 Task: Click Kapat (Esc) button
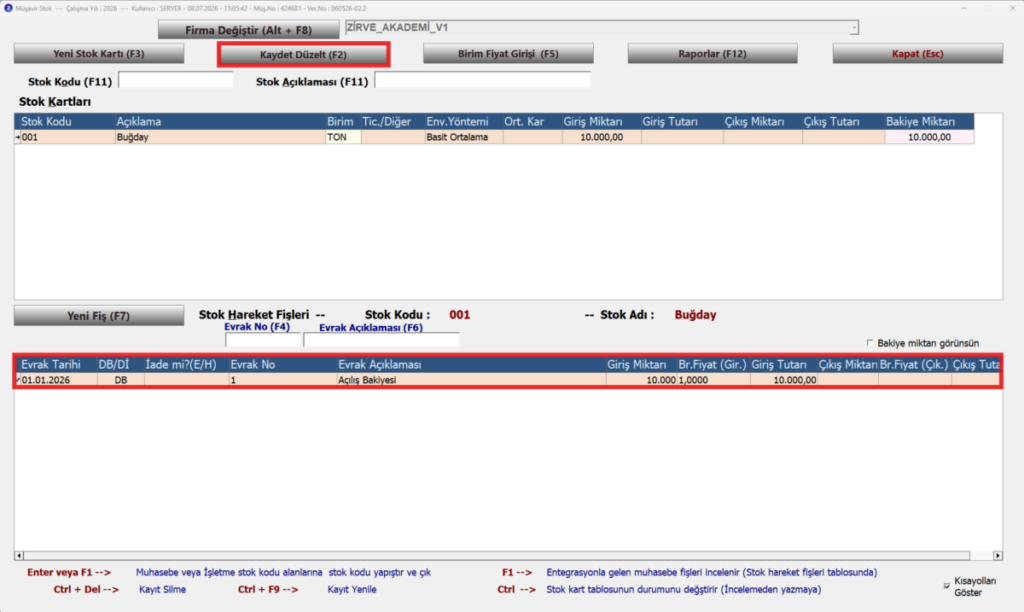pyautogui.click(x=918, y=54)
